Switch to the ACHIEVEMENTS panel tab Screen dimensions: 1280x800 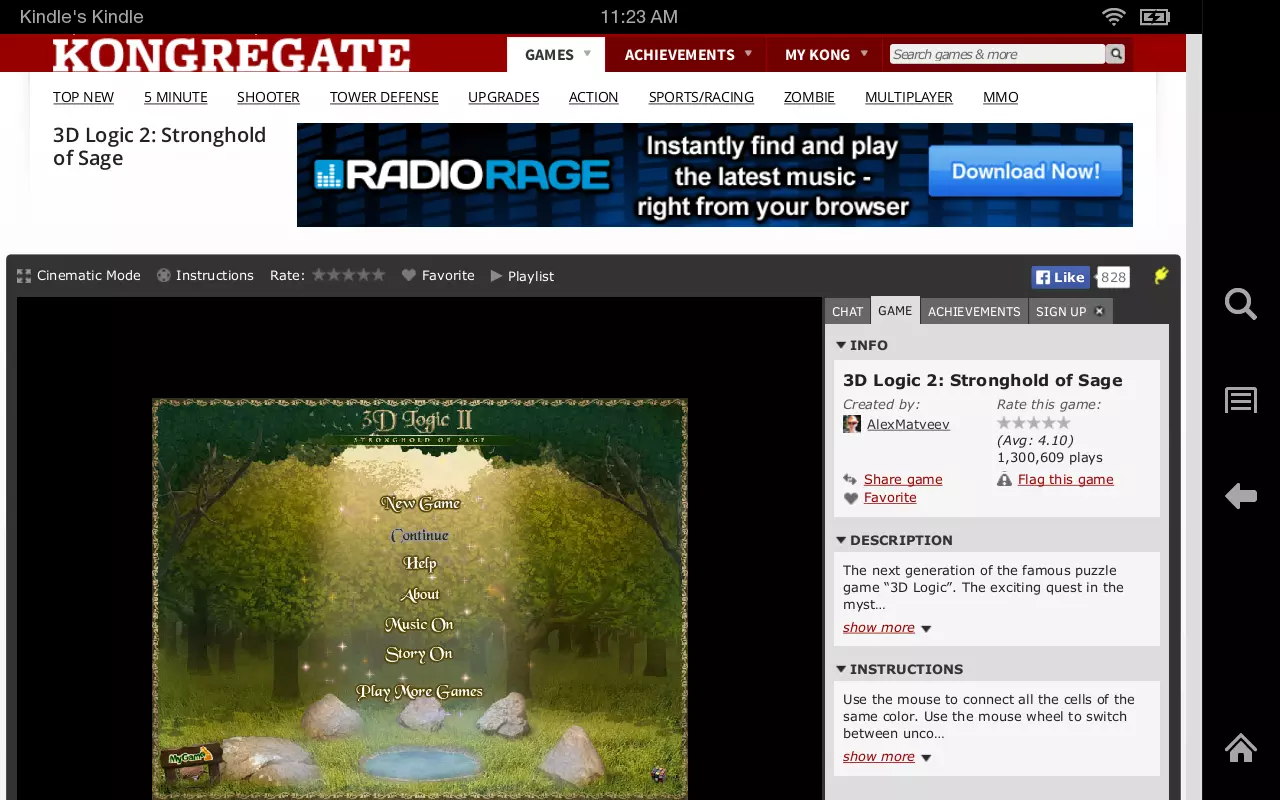click(x=974, y=311)
